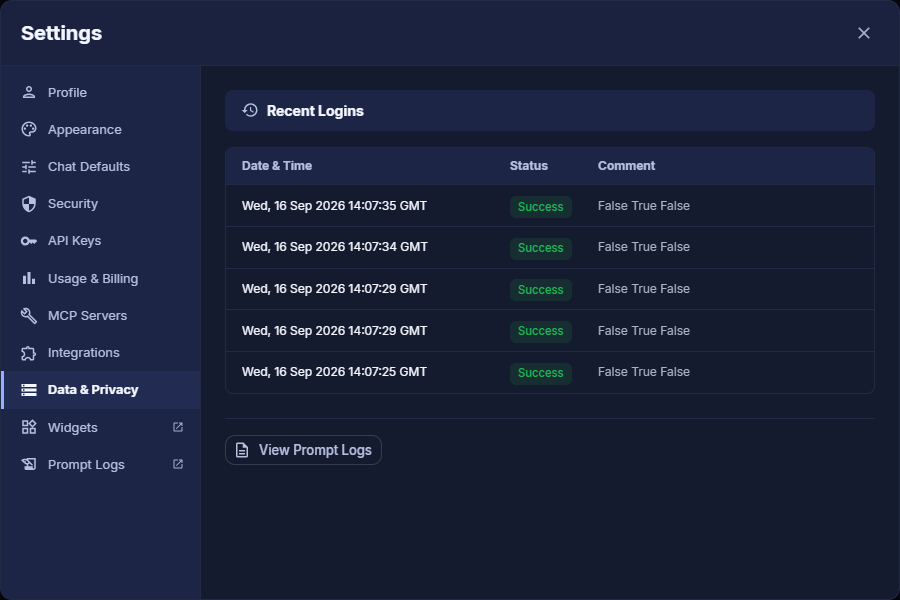Click the Data & Privacy storage icon
The height and width of the screenshot is (600, 900).
[x=29, y=390]
